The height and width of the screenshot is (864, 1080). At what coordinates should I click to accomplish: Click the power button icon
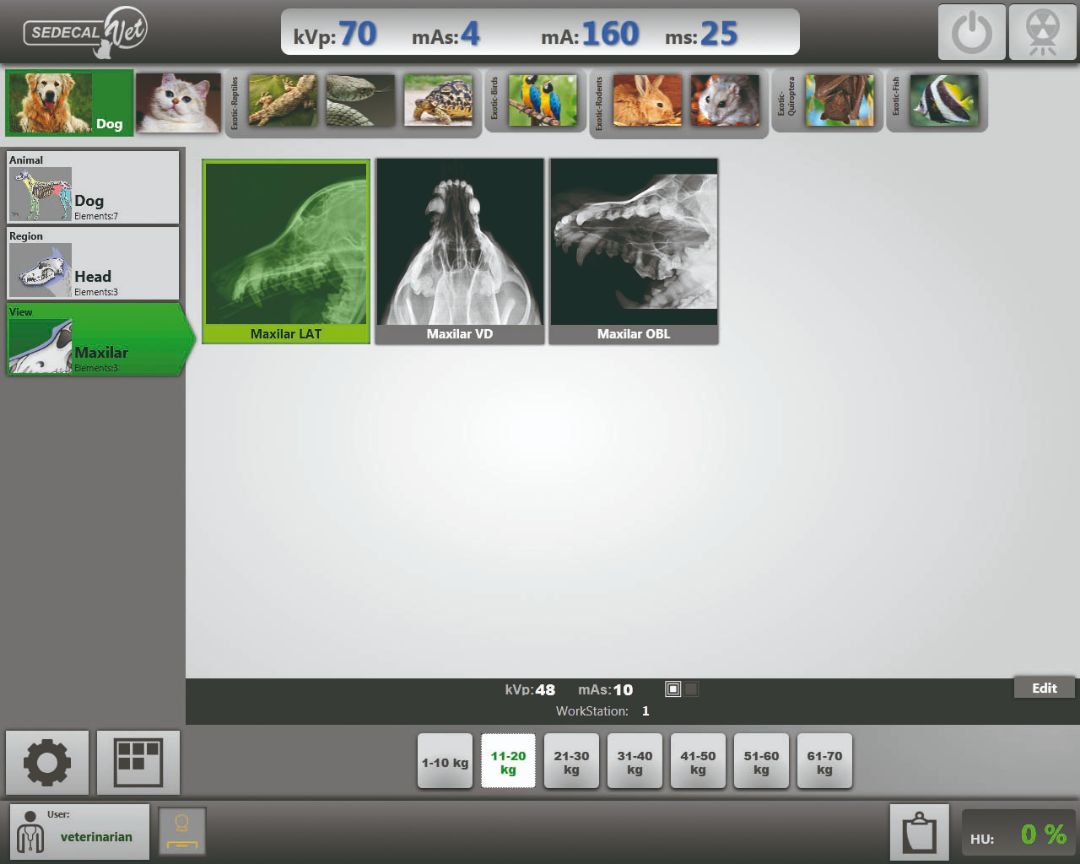point(971,32)
